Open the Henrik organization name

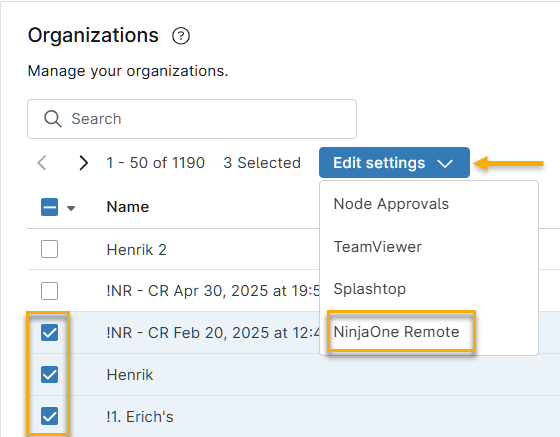pyautogui.click(x=130, y=375)
